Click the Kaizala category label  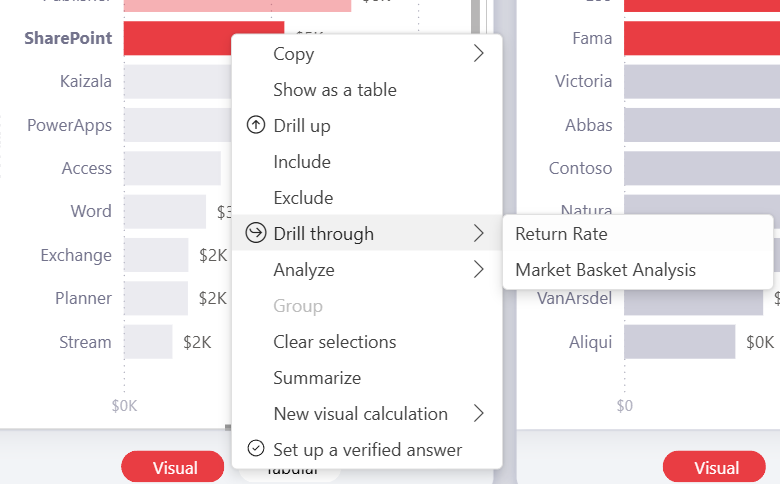(86, 81)
